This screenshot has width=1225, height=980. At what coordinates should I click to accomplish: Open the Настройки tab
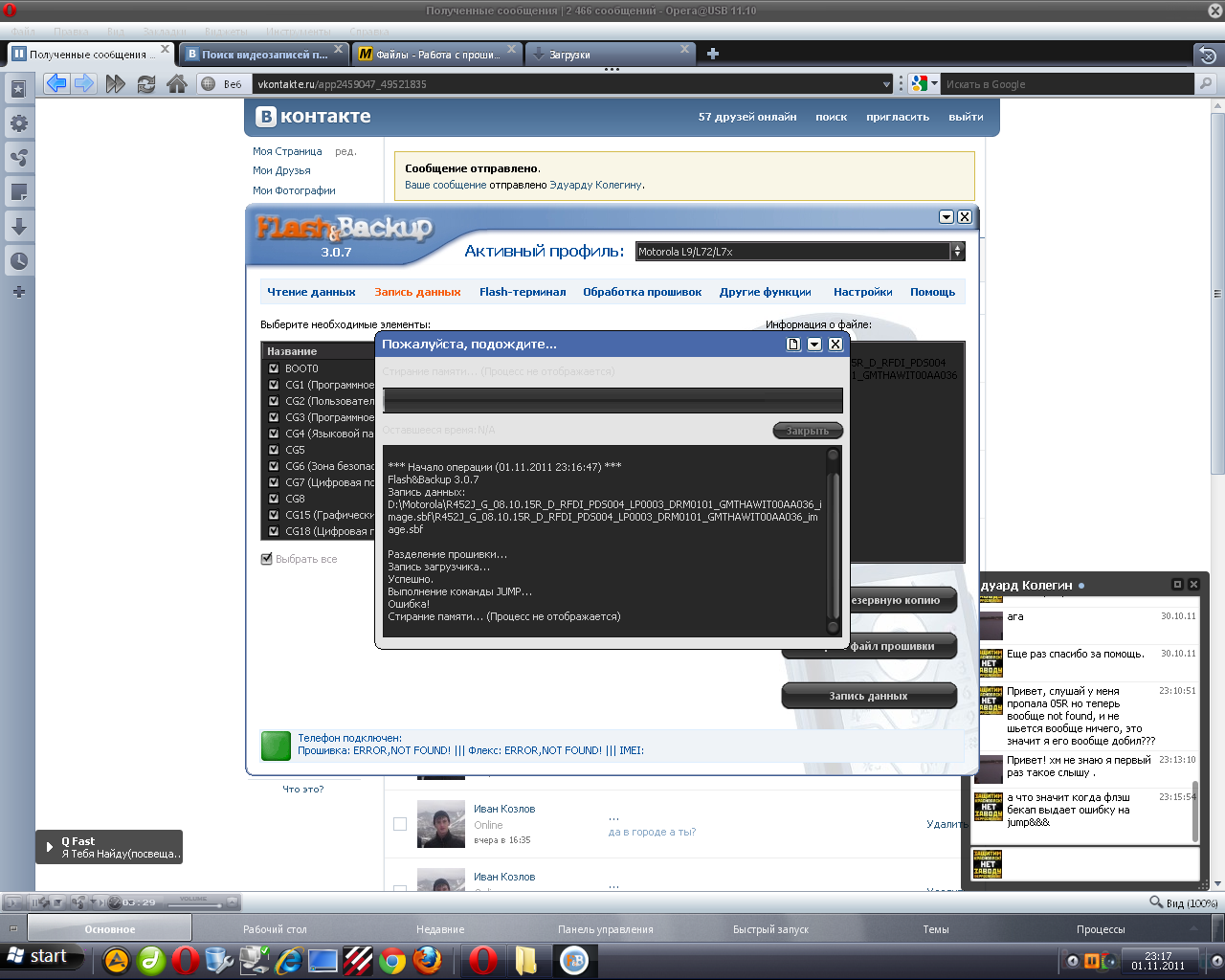coord(863,292)
